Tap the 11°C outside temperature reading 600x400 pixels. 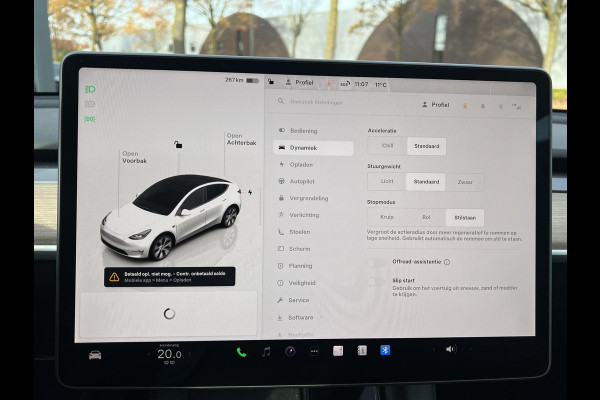[380, 85]
